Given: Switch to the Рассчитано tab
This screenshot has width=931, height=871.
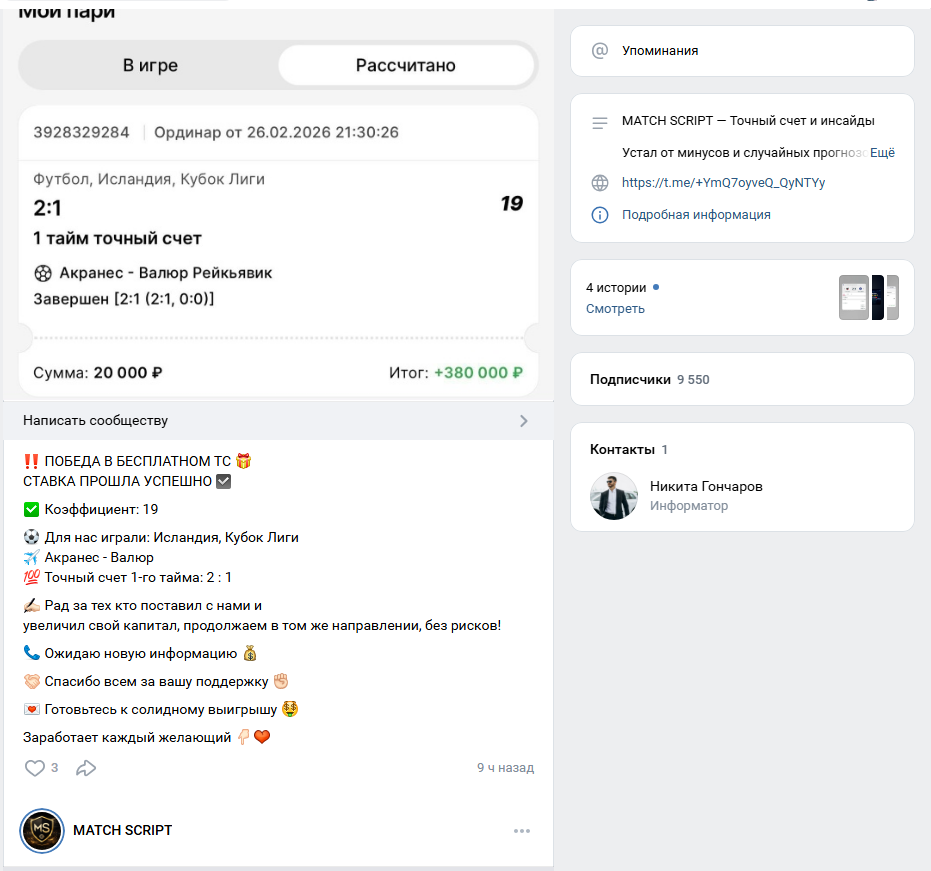Looking at the screenshot, I should pos(405,66).
